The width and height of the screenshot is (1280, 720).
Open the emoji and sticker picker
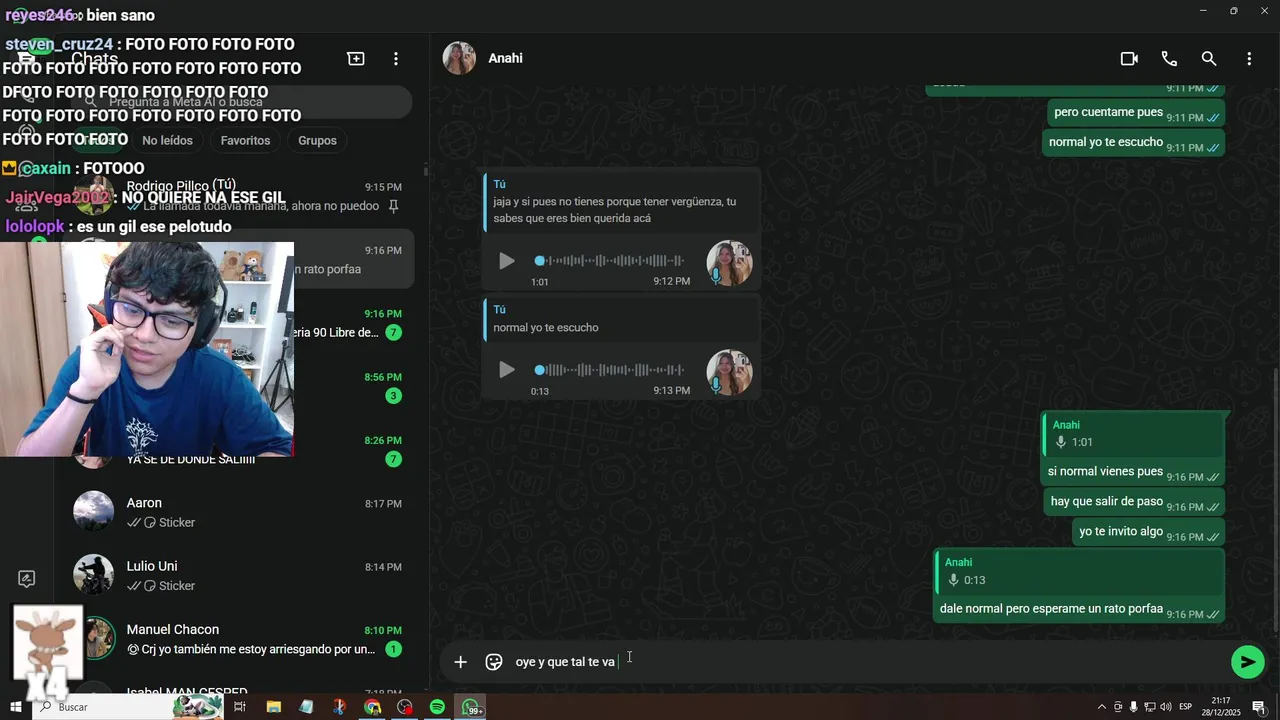point(494,662)
